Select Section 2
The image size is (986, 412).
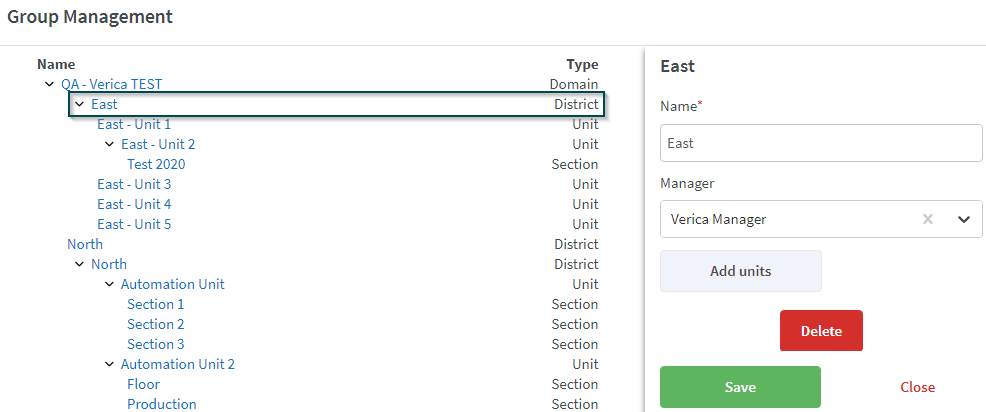point(155,325)
